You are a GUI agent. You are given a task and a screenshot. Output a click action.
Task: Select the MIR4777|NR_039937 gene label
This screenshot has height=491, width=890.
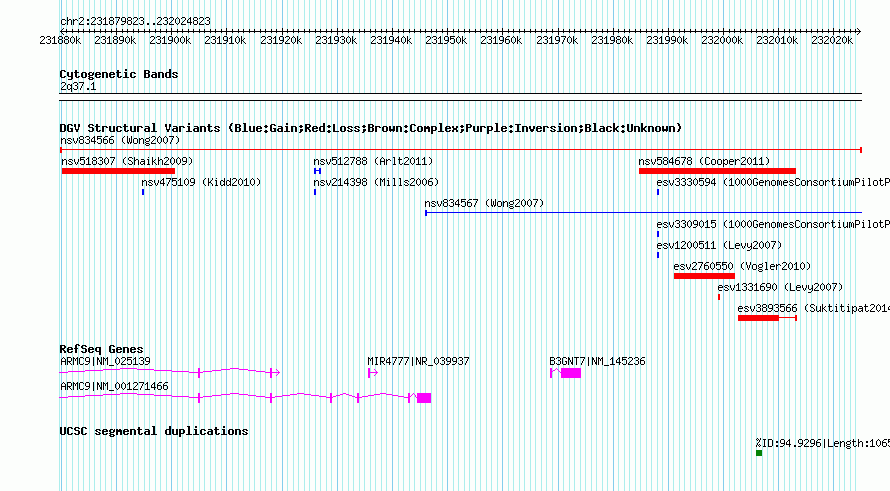click(418, 361)
